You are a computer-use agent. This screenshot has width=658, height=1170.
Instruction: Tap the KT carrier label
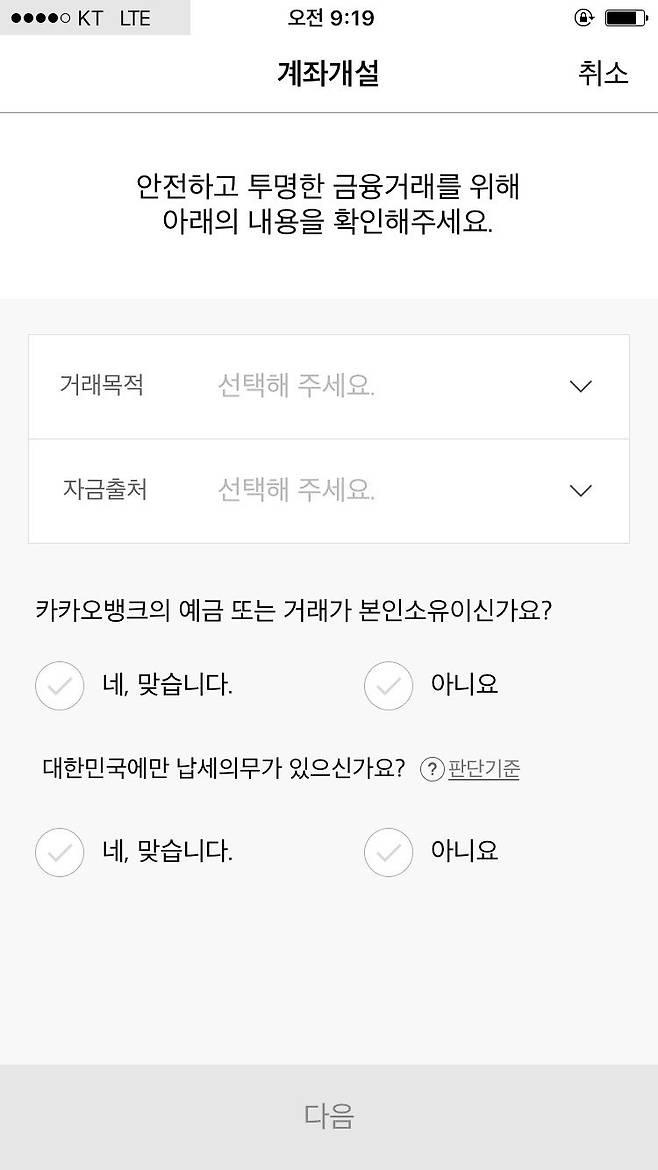tap(89, 18)
